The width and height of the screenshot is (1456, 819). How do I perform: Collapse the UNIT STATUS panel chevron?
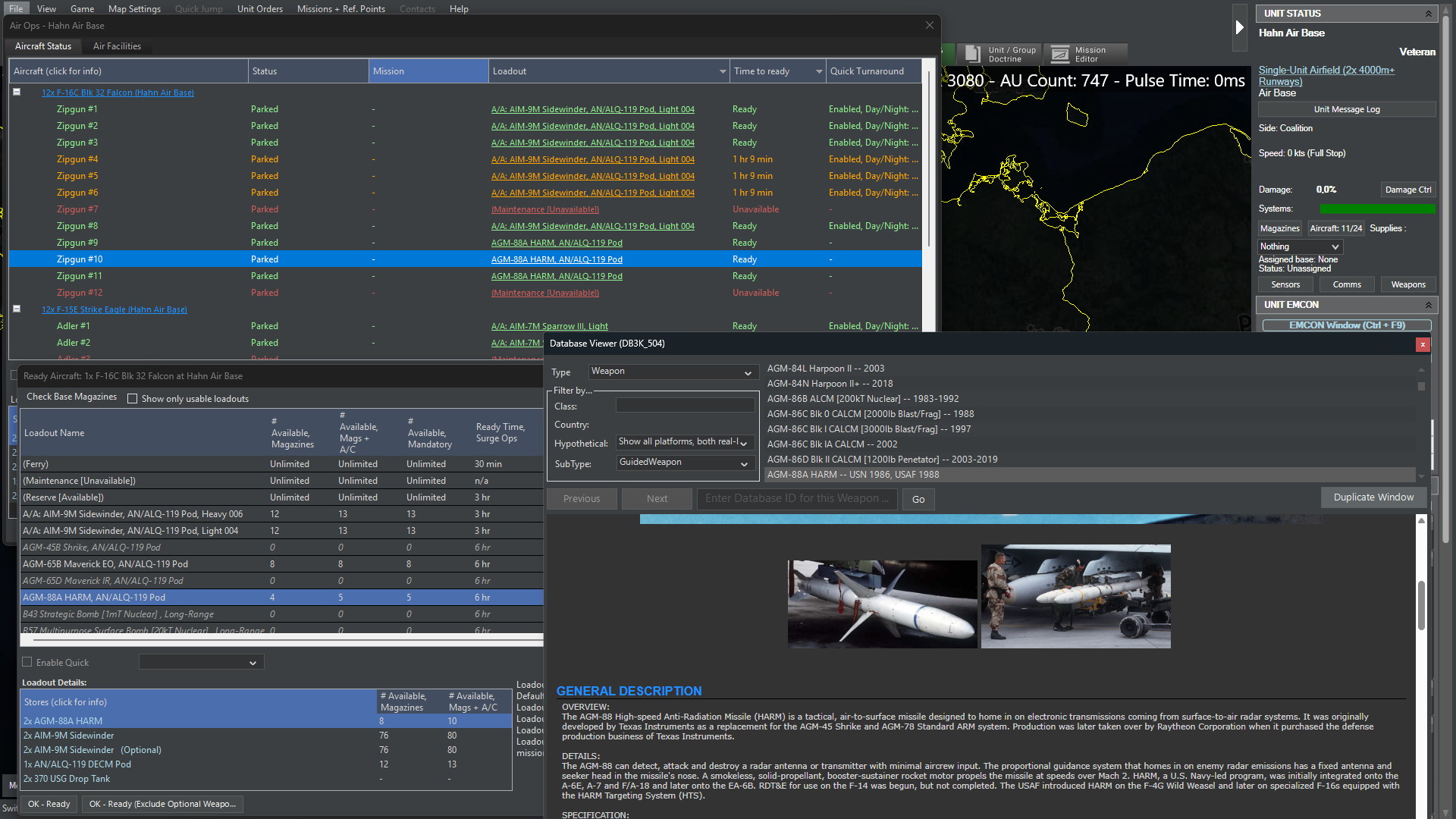click(x=1428, y=14)
